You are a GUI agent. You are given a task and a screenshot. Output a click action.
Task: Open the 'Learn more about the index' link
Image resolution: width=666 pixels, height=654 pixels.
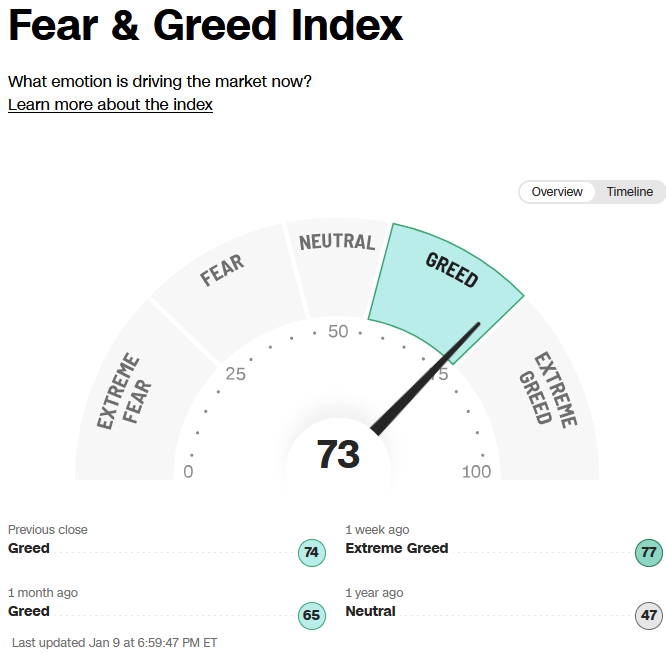(x=110, y=104)
